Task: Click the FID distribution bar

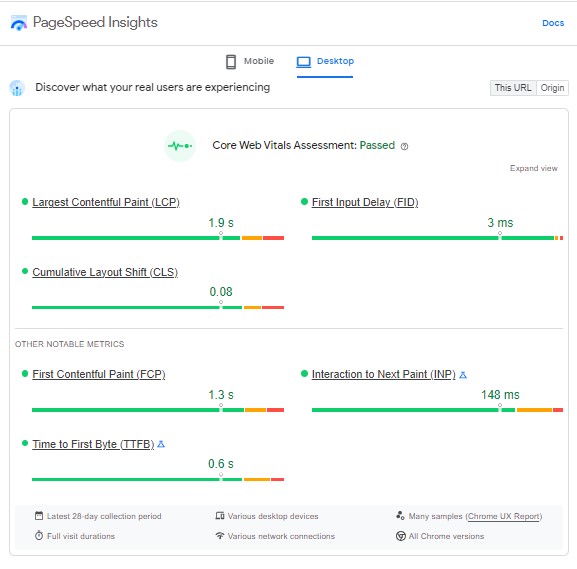Action: click(437, 238)
